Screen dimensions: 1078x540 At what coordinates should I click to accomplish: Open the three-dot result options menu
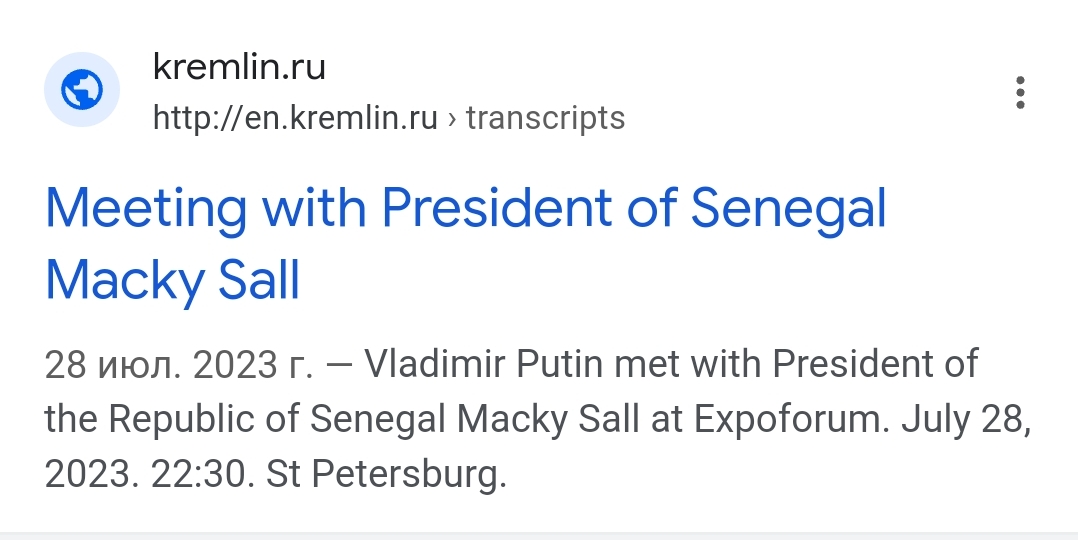click(1020, 92)
